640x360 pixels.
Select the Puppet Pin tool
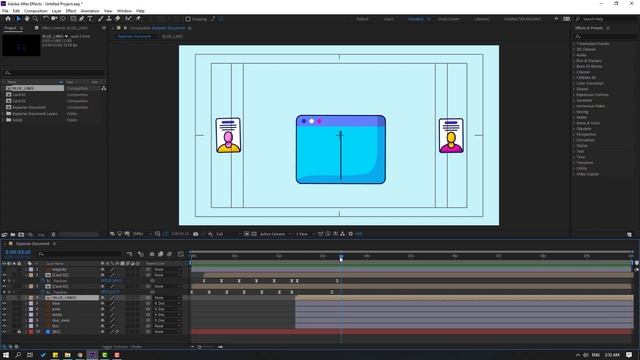(138, 19)
